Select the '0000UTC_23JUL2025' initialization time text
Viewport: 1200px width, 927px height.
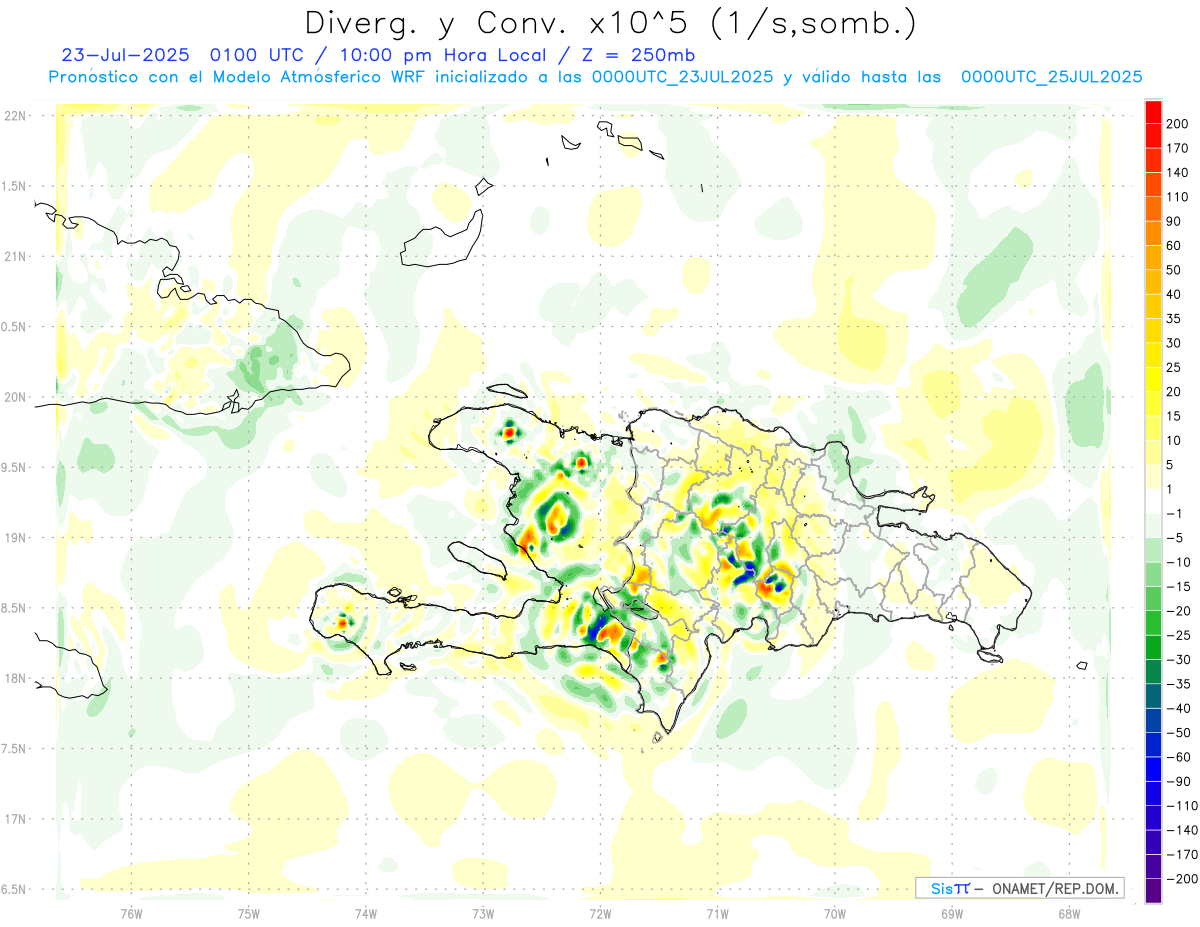click(682, 77)
